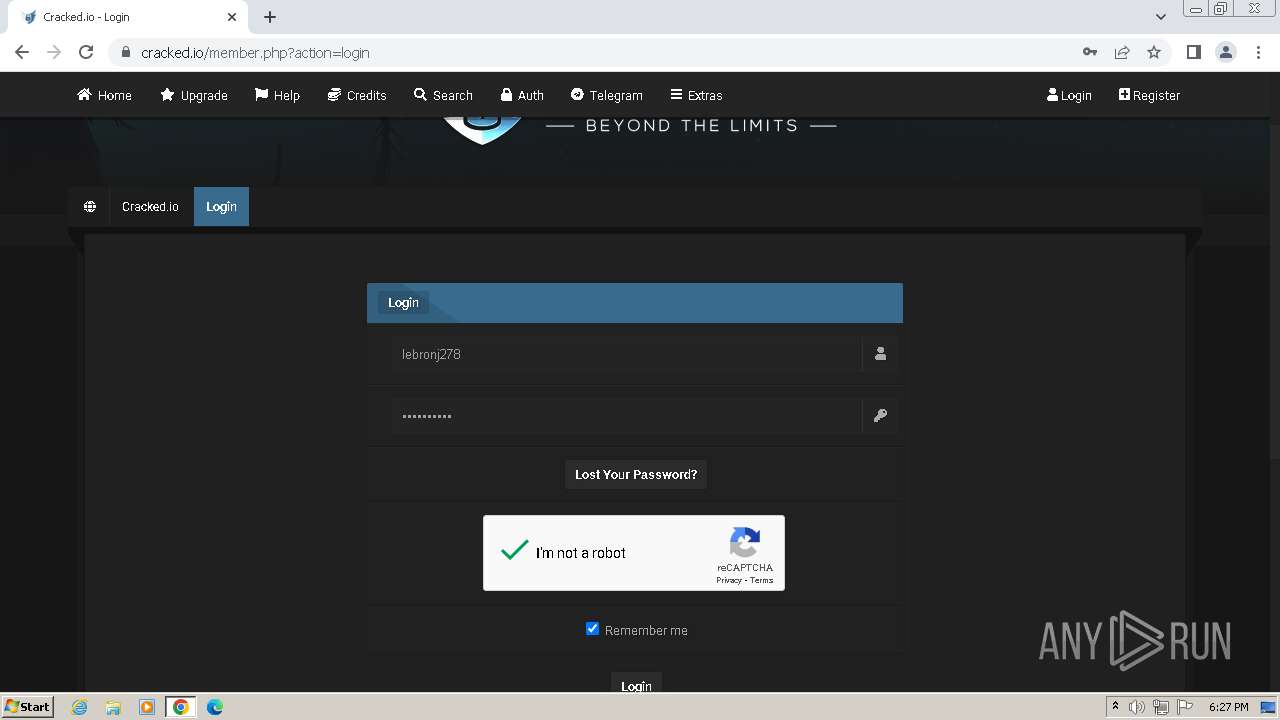1280x720 pixels.
Task: Open the Windows Start menu
Action: tap(28, 706)
